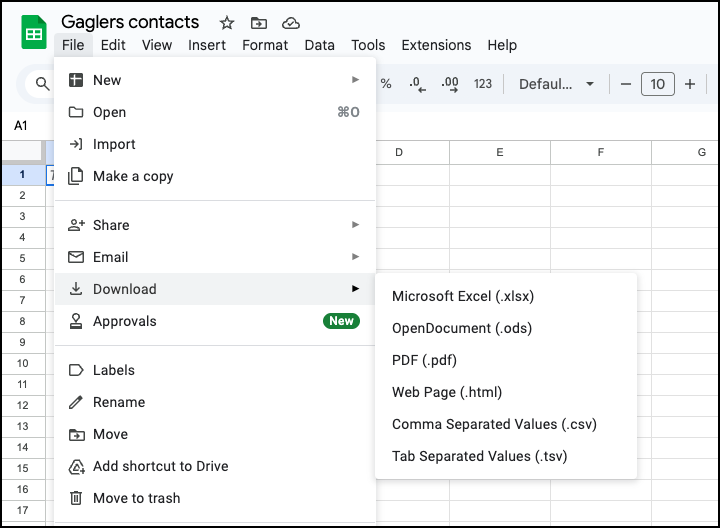This screenshot has width=720, height=528.
Task: Click the green New badge on Approvals
Action: coord(341,321)
